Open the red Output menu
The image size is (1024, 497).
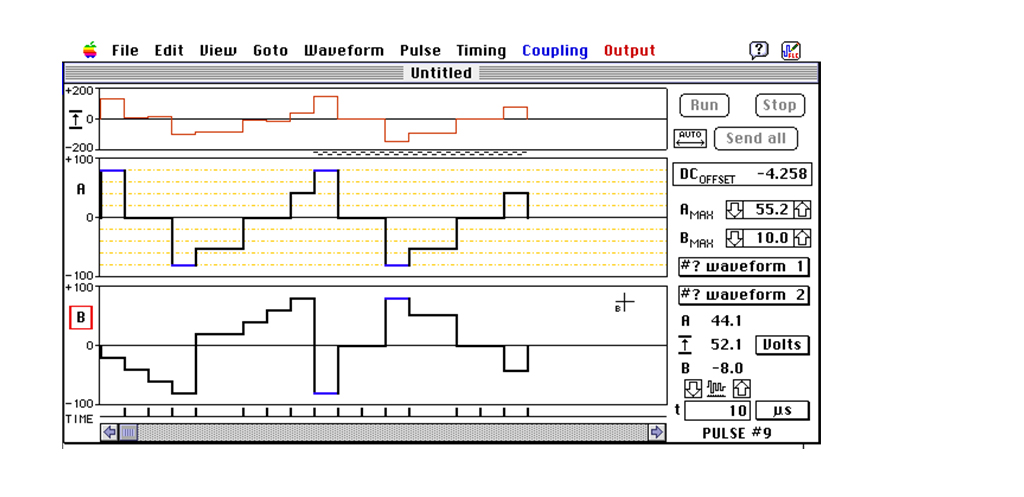pyautogui.click(x=630, y=50)
